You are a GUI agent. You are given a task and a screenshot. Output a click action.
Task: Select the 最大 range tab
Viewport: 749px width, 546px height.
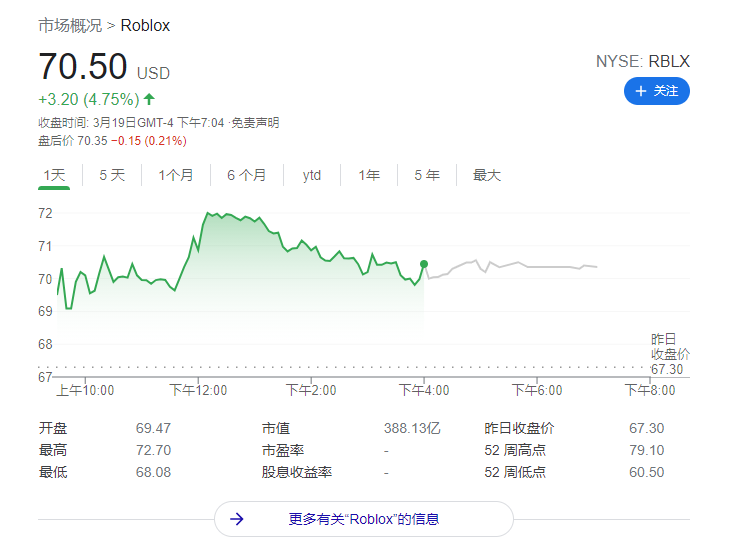487,175
